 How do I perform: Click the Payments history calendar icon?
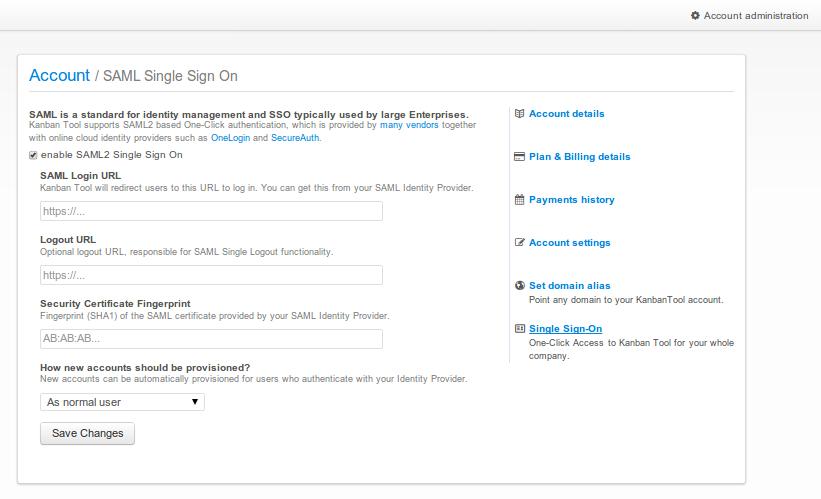519,199
